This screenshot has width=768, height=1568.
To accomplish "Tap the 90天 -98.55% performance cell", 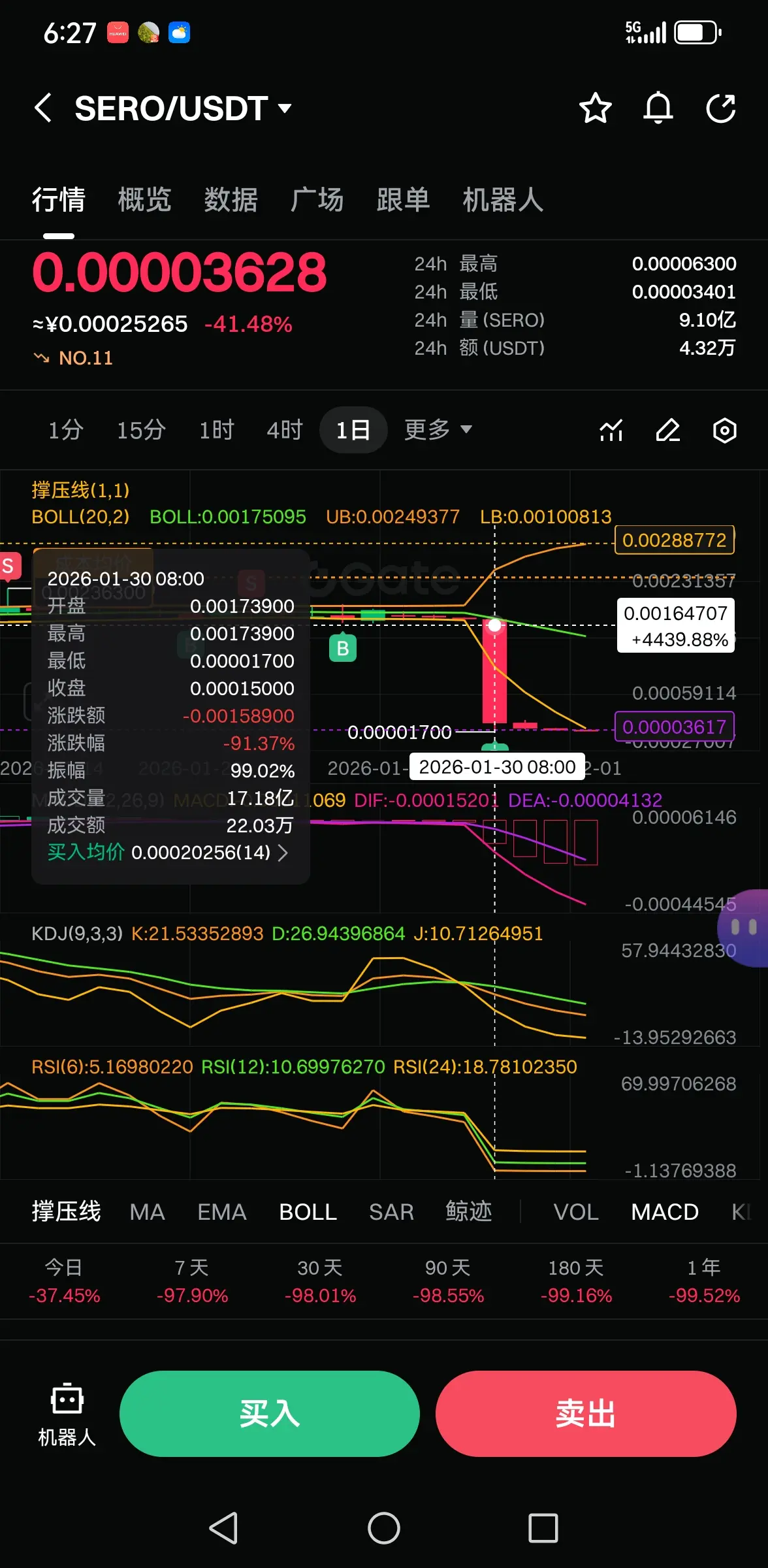I will (x=448, y=1281).
